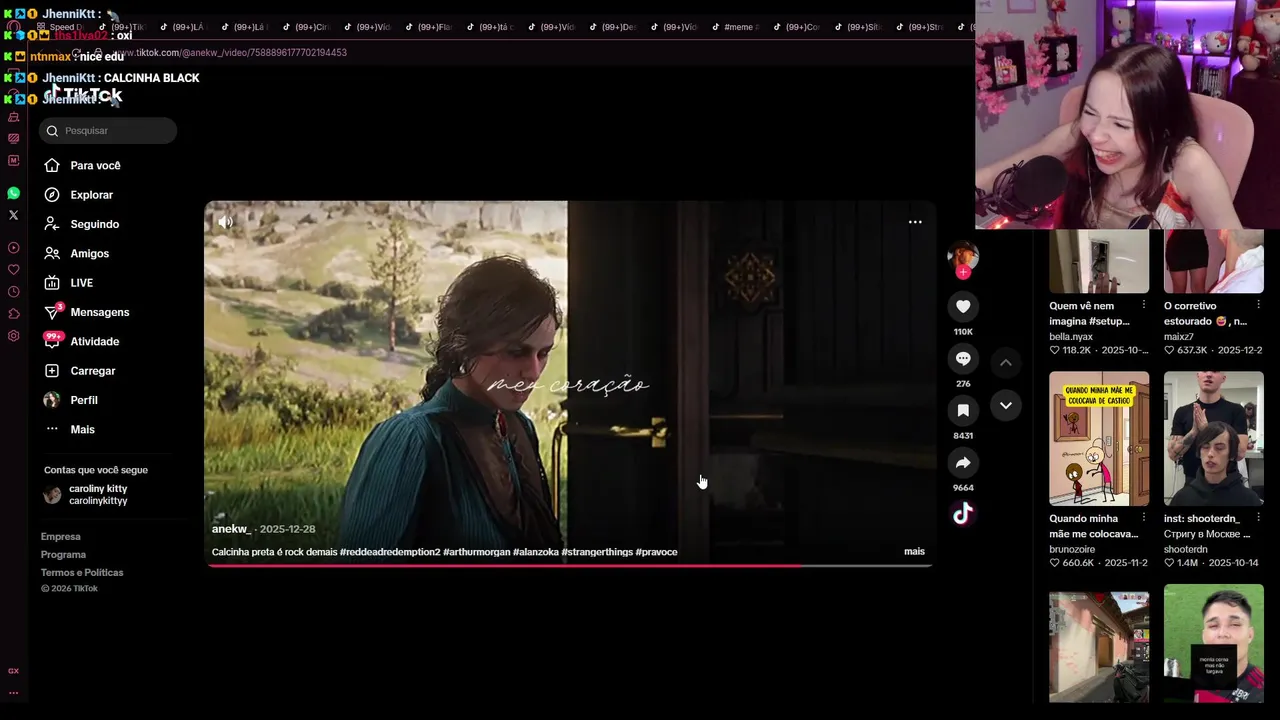Image resolution: width=1280 pixels, height=720 pixels.
Task: Share the video via the arrow icon
Action: coord(963,463)
